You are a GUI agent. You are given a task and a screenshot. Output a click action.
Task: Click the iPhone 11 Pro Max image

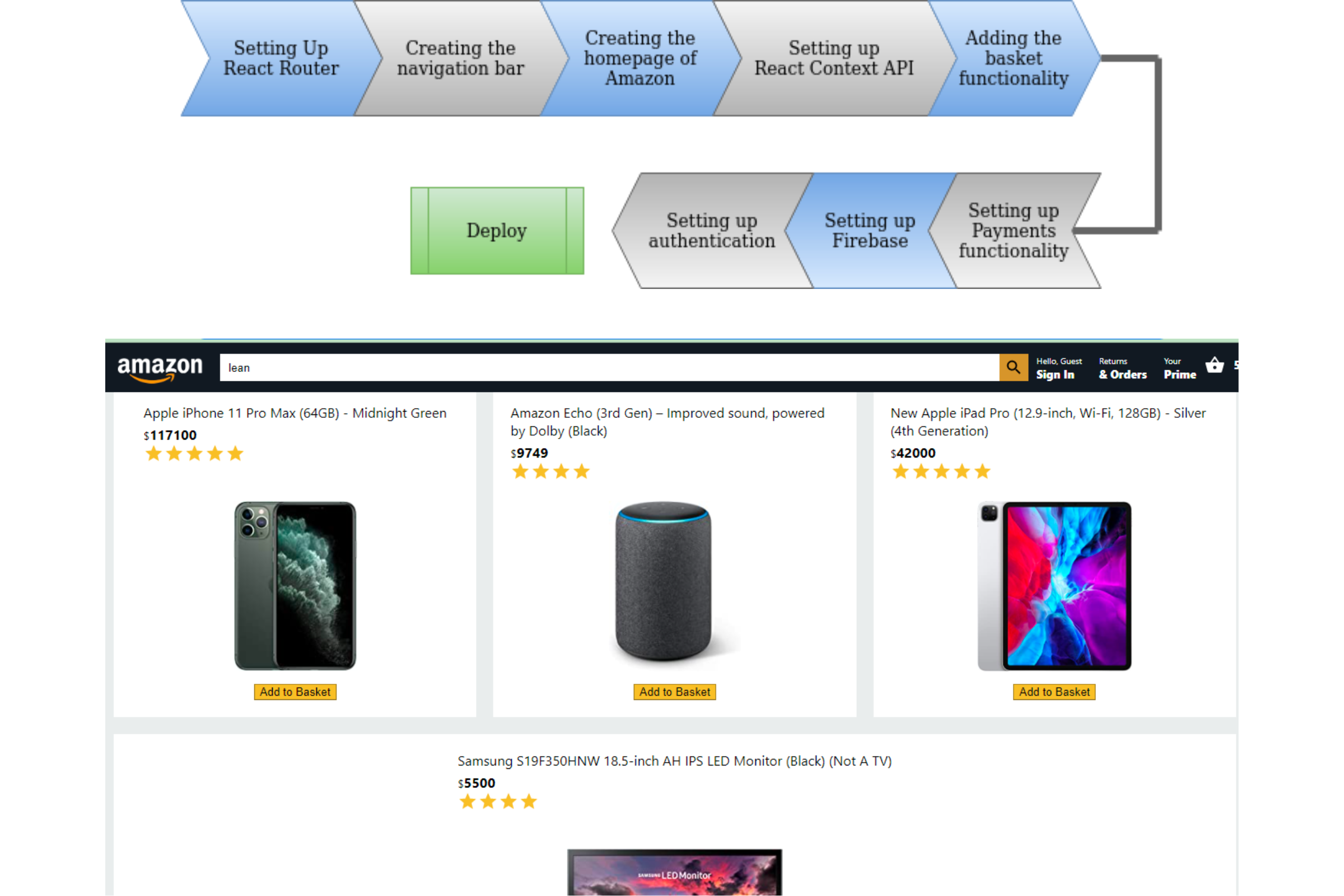click(295, 586)
